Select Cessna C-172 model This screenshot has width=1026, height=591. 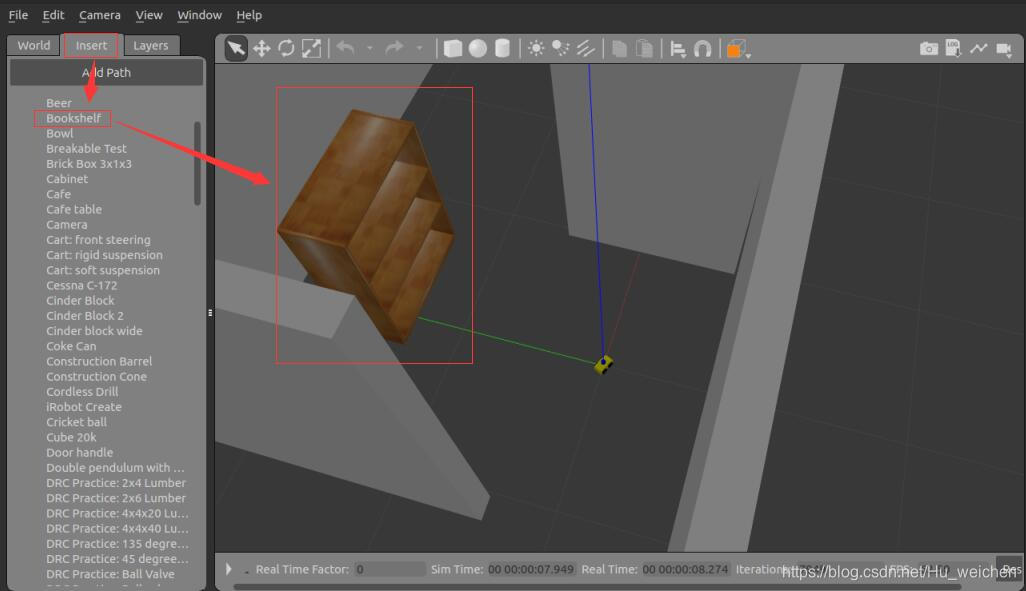point(82,285)
